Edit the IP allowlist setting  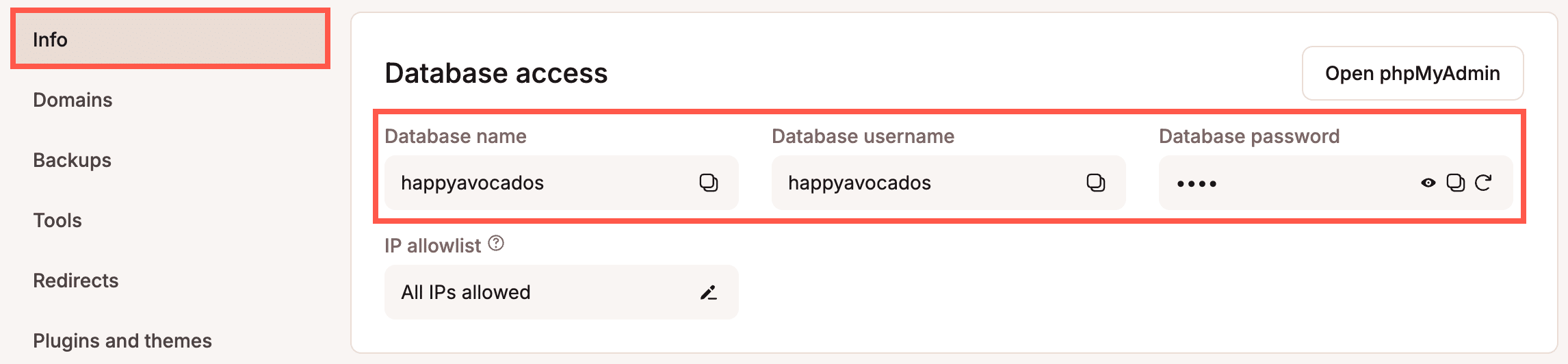709,293
